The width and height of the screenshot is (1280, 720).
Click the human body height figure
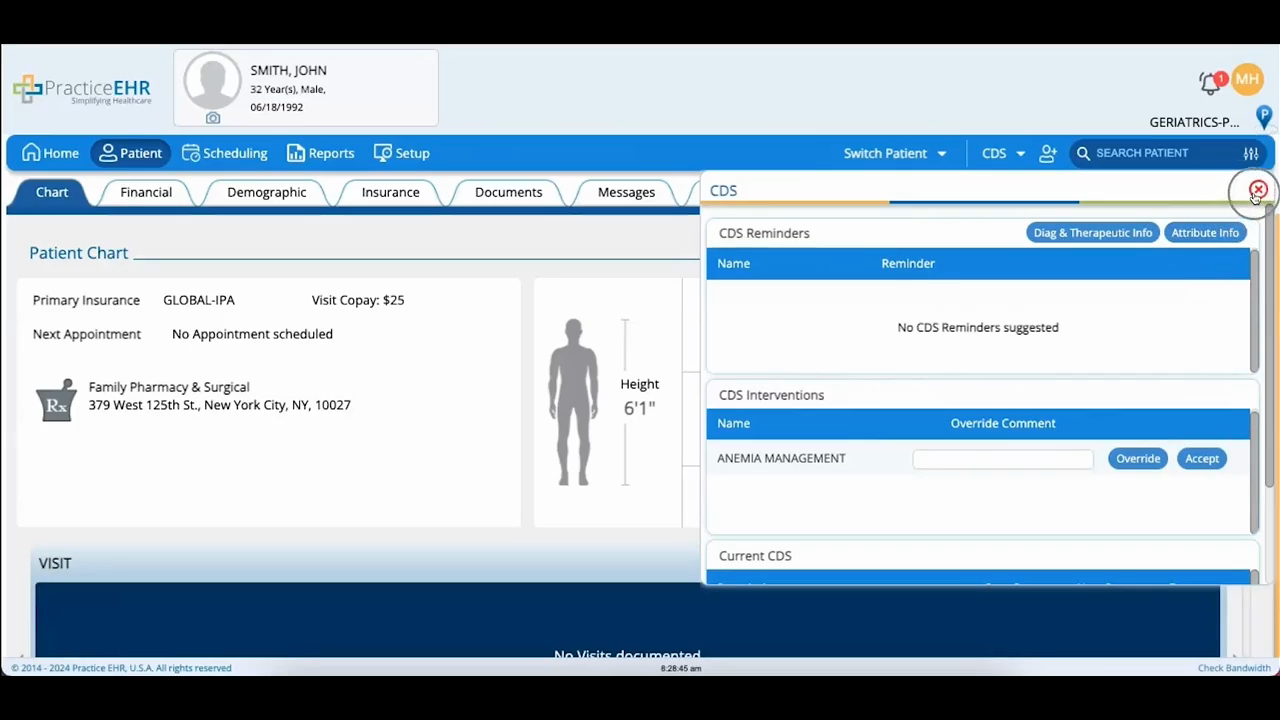coord(574,402)
